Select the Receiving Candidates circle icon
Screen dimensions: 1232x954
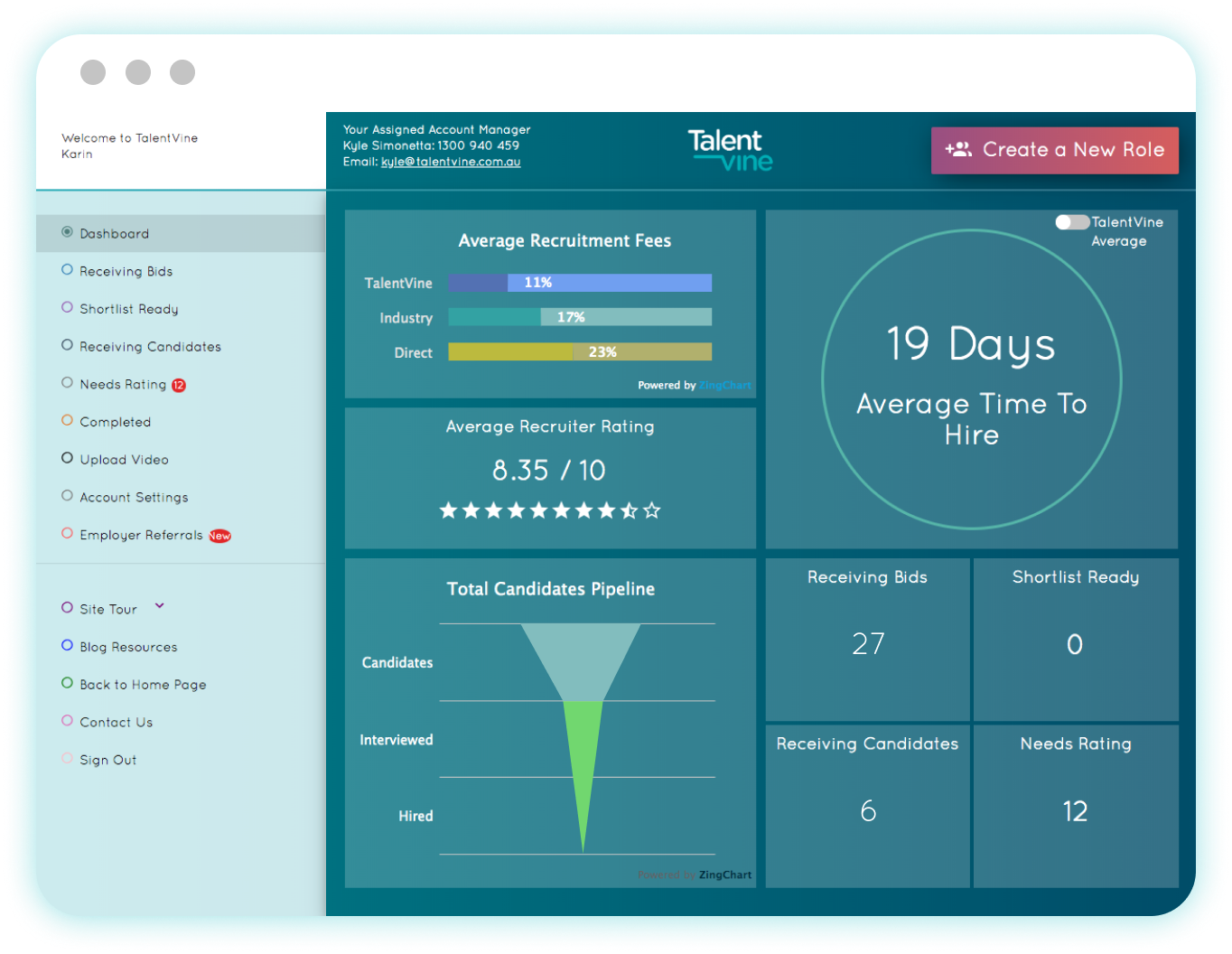coord(67,345)
